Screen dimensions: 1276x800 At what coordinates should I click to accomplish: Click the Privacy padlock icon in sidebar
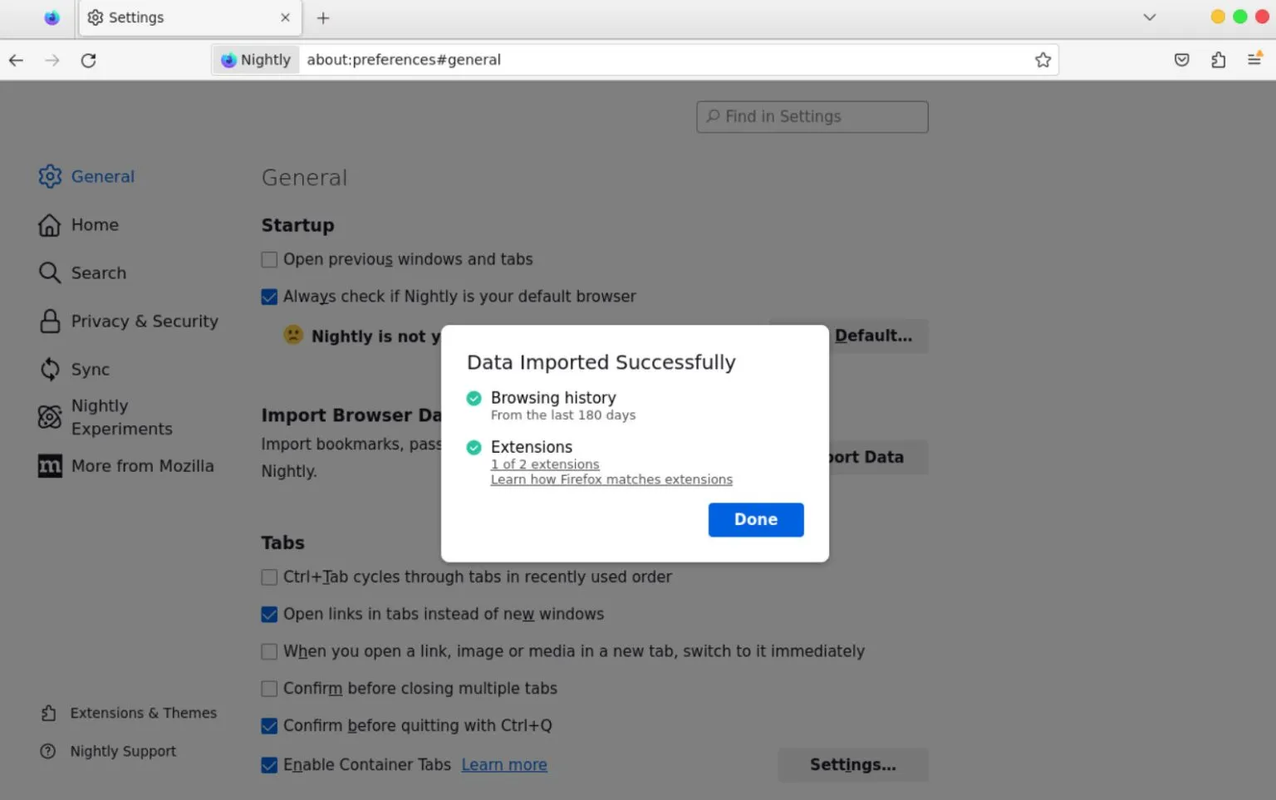tap(50, 321)
